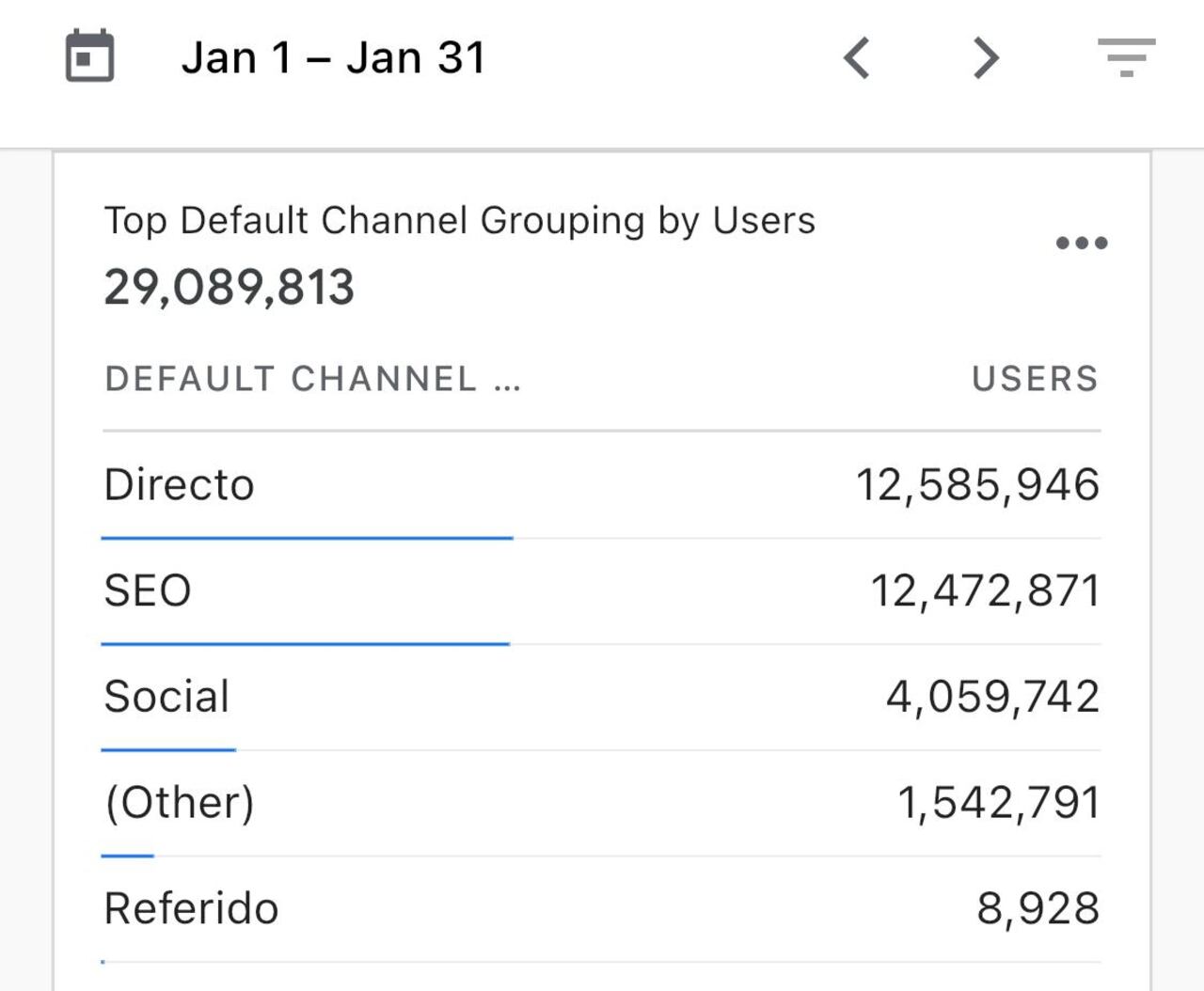The image size is (1204, 991).
Task: Tap the total users count 29,089,813
Action: pyautogui.click(x=229, y=287)
